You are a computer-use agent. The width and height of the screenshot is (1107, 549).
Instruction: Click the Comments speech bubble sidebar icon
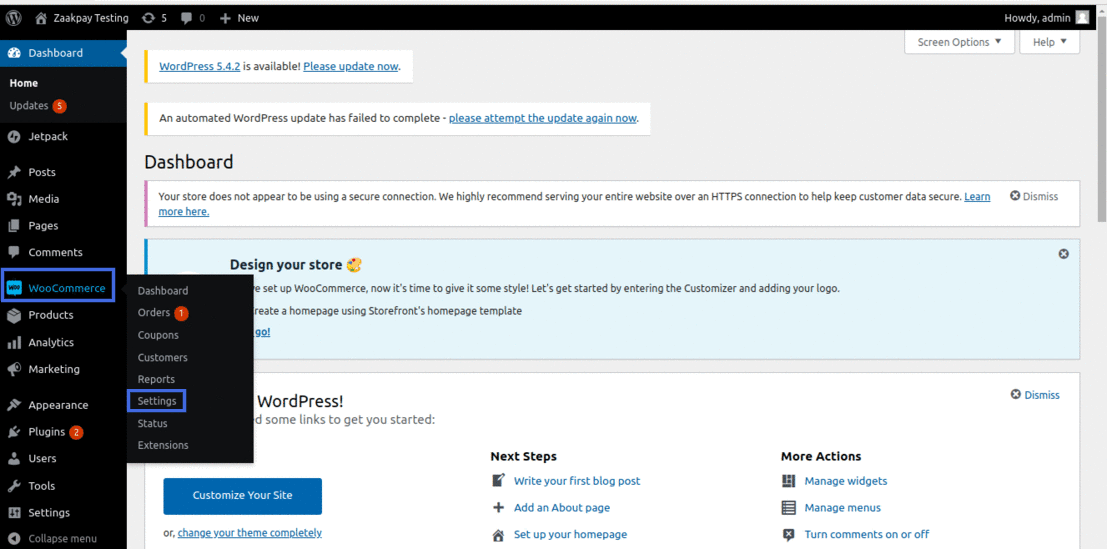point(13,252)
